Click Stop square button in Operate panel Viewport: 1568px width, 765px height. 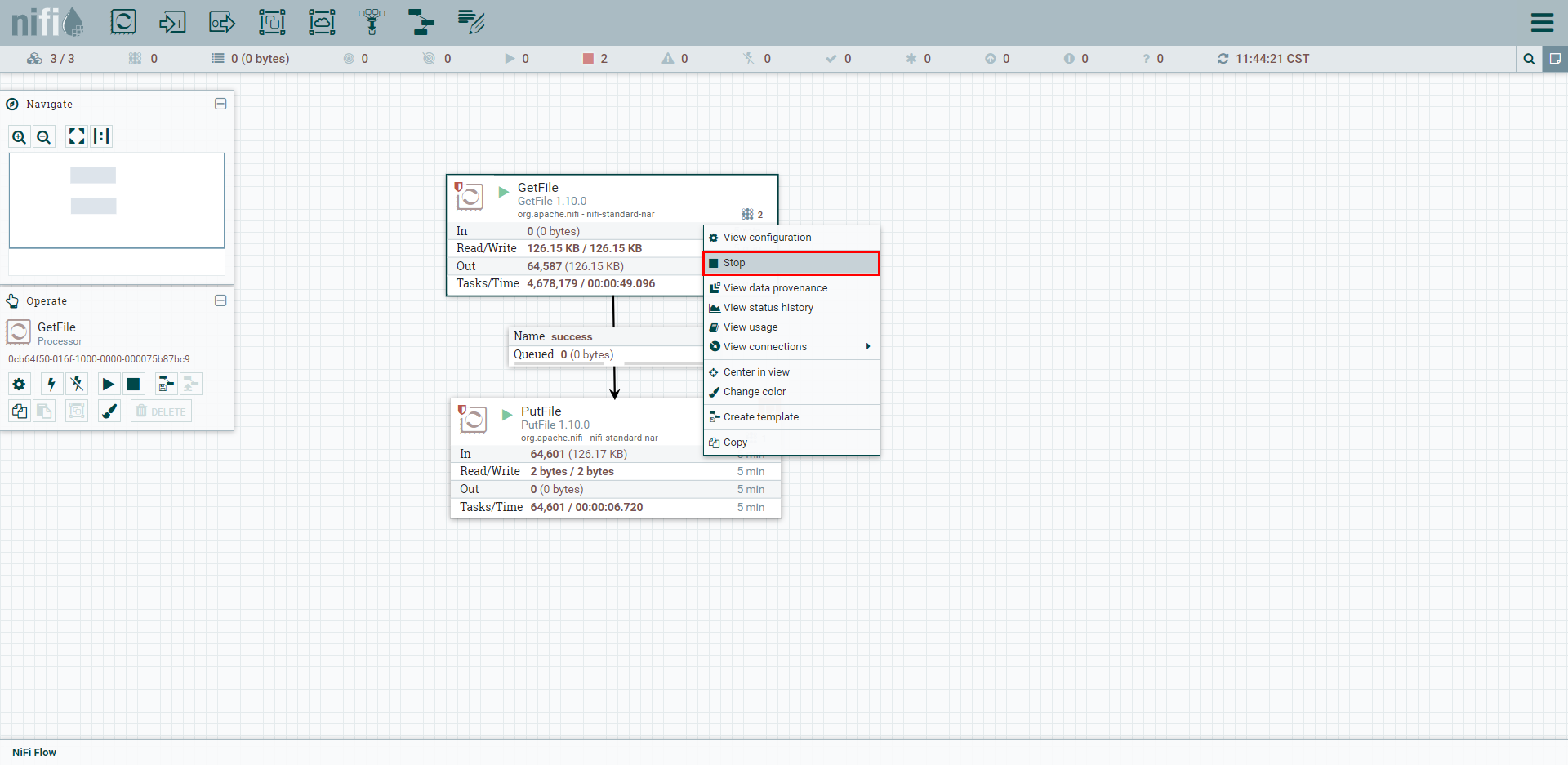[x=133, y=384]
